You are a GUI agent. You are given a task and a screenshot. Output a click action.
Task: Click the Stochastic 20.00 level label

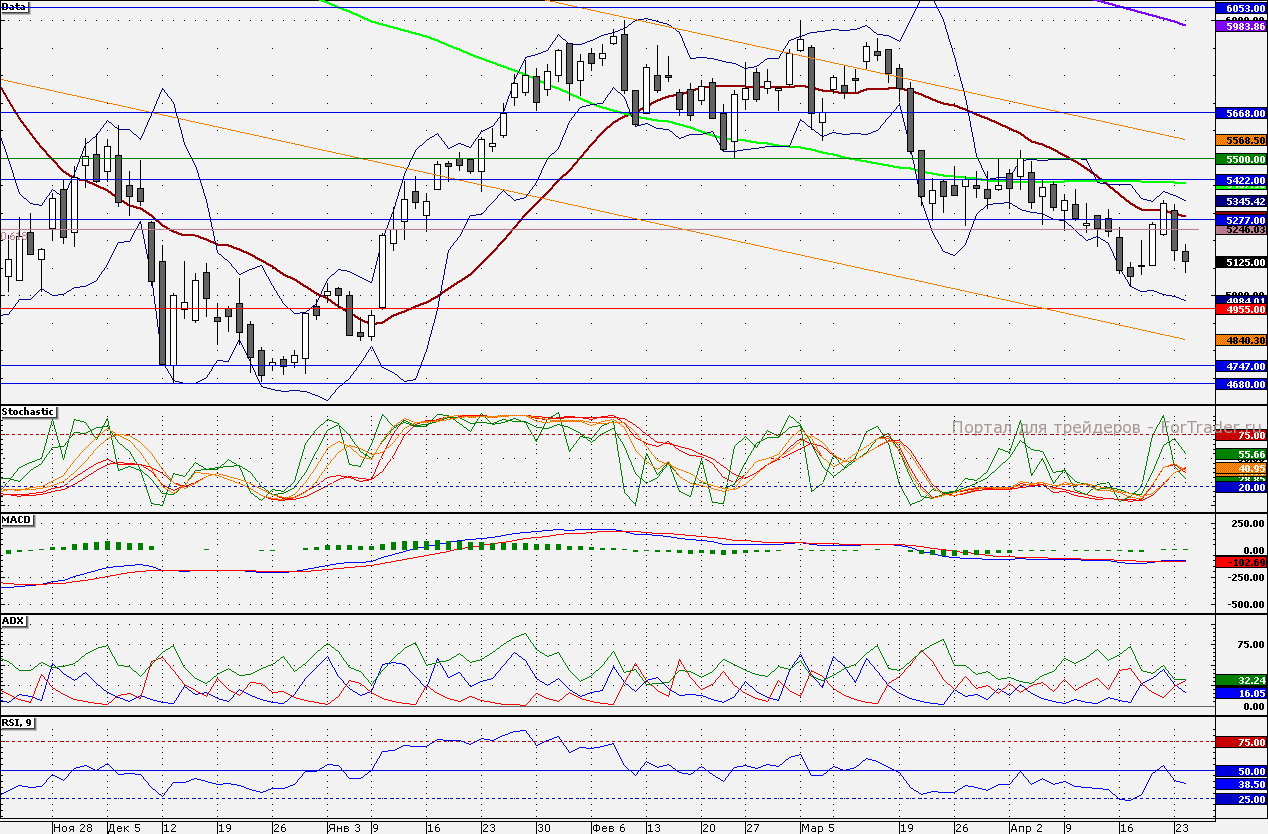tap(1241, 487)
